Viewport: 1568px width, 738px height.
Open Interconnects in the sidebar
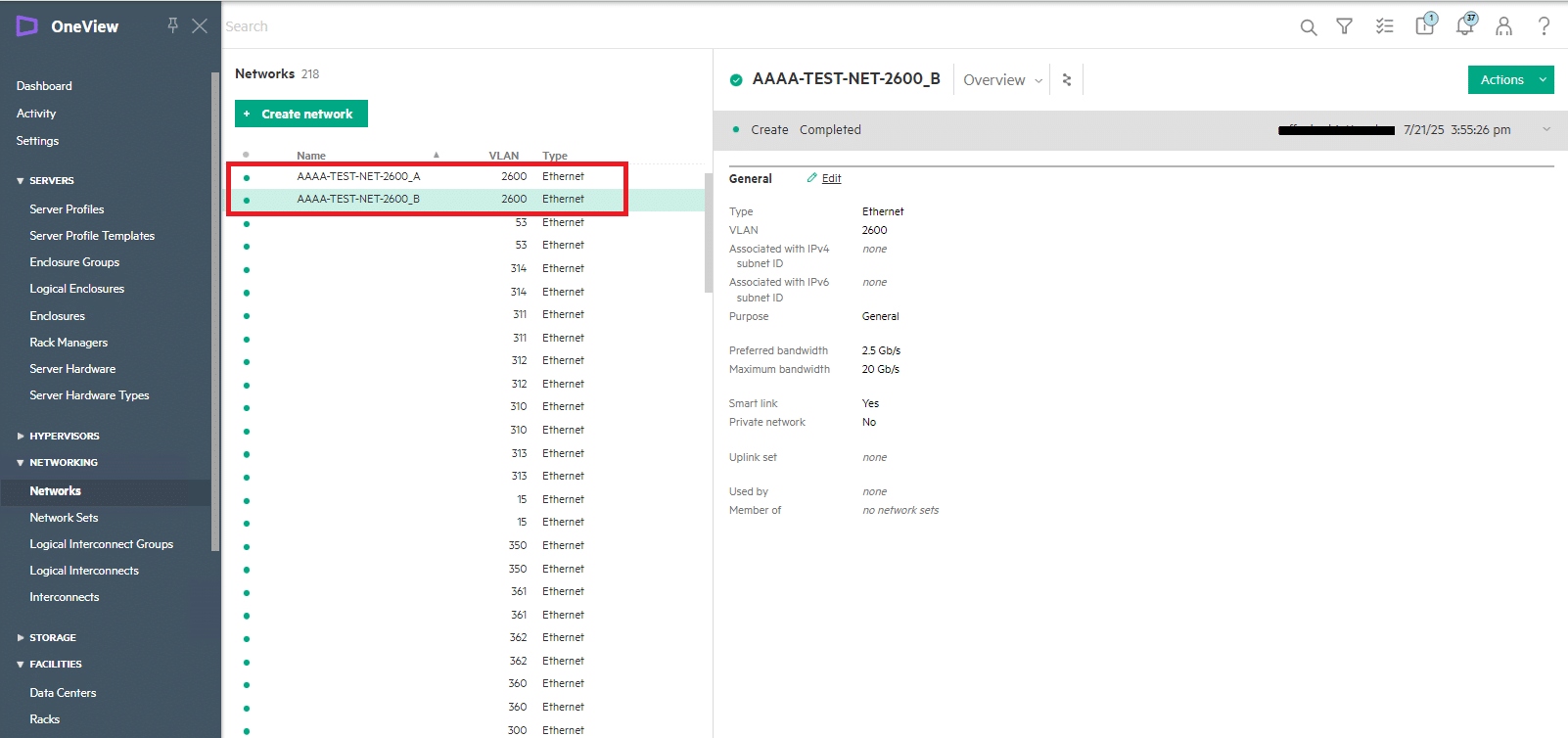click(x=64, y=597)
